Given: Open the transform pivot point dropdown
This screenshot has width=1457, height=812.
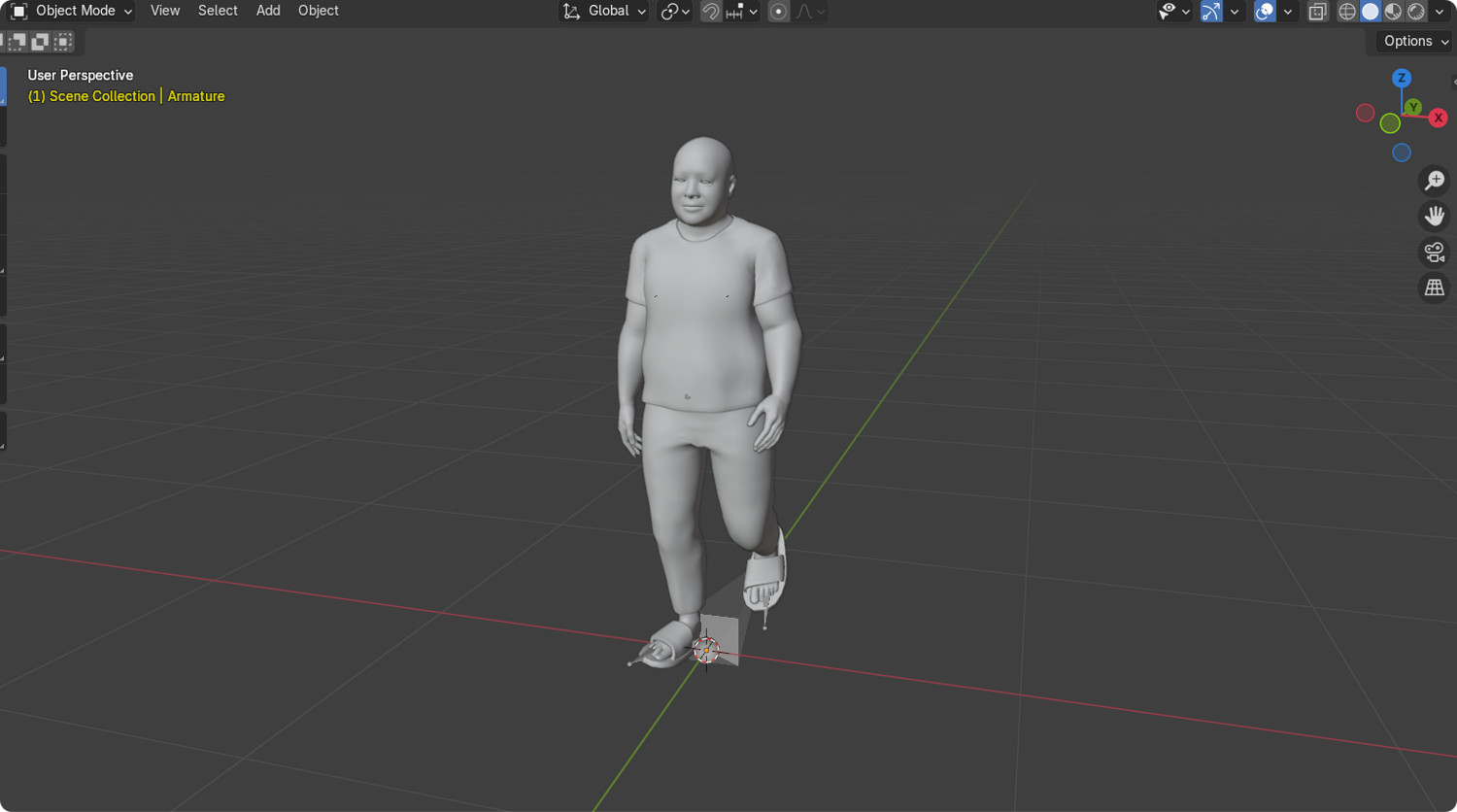Looking at the screenshot, I should click(675, 12).
